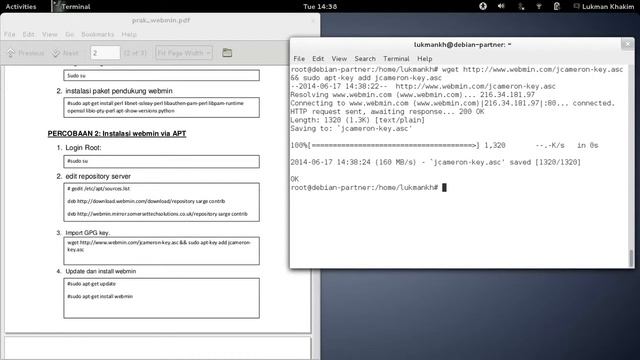Click '#sudo apt-get update' line in PDF
640x360 pixels.
(91, 284)
